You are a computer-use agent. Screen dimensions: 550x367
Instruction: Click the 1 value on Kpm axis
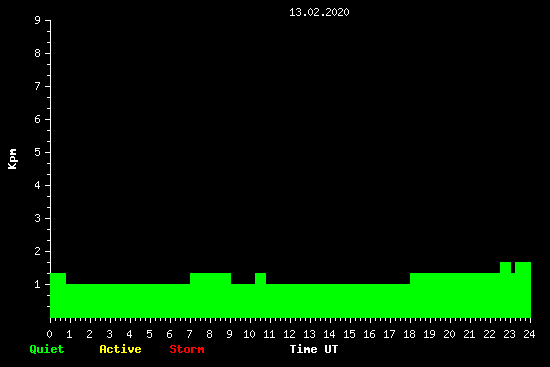point(38,284)
